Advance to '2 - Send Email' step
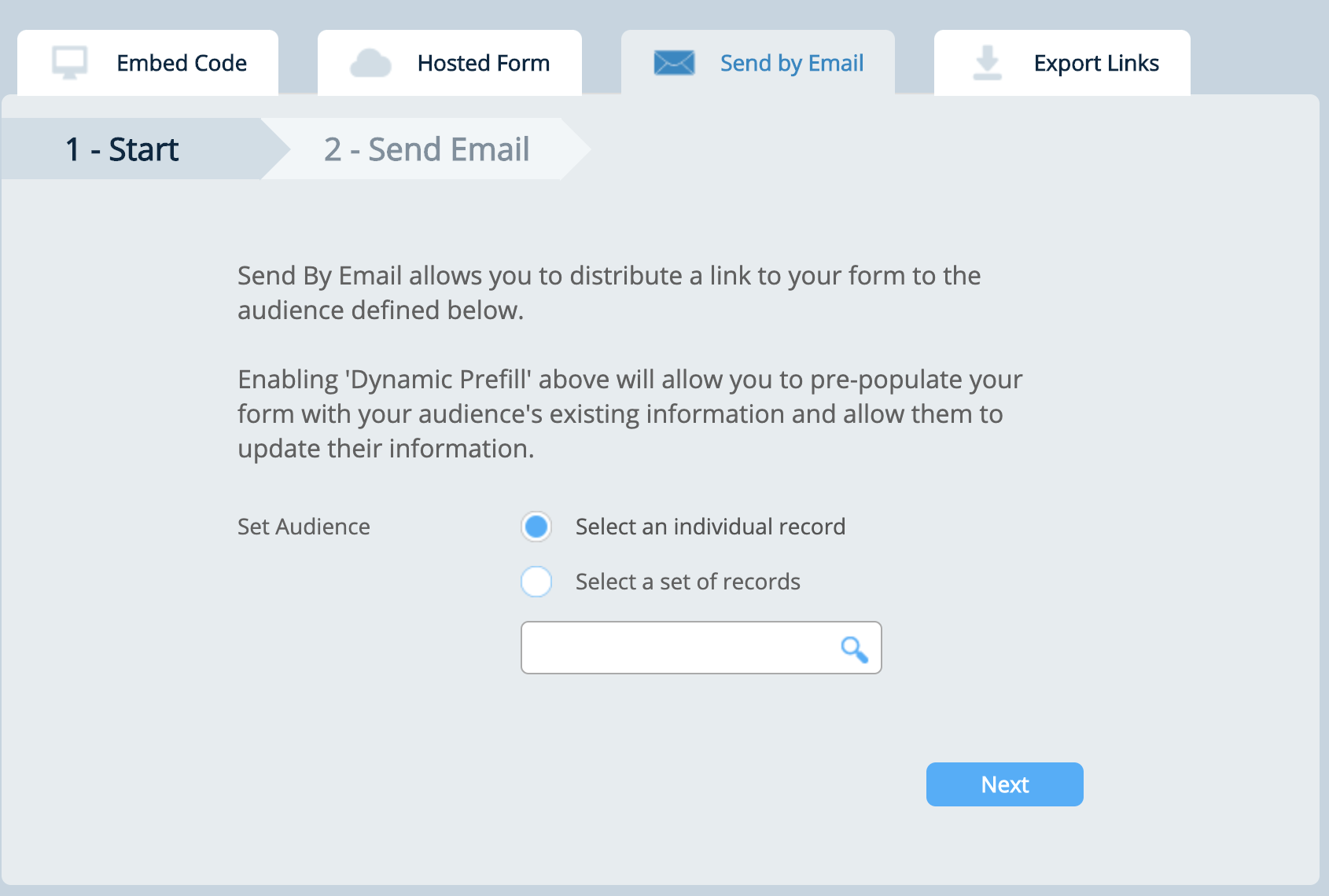 tap(427, 149)
